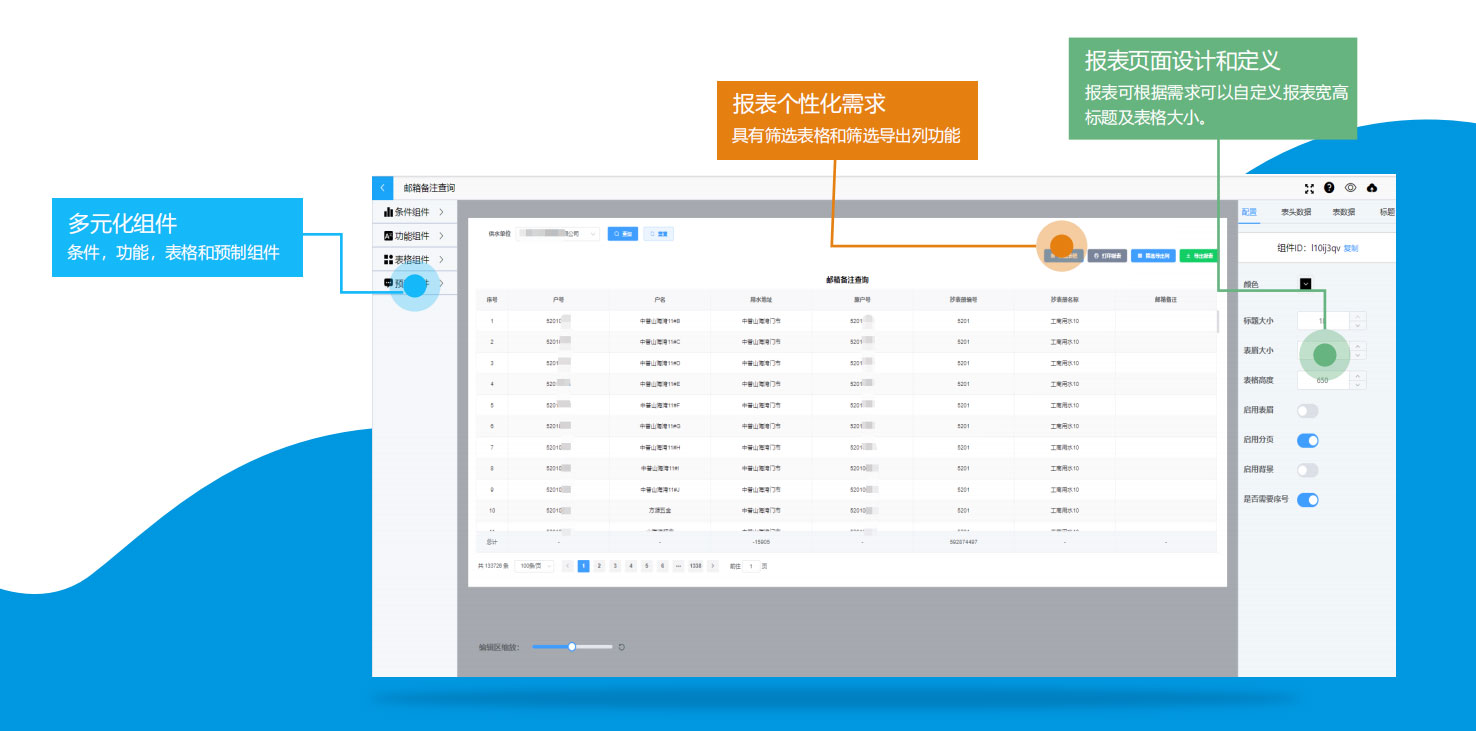The width and height of the screenshot is (1476, 731).
Task: Click the 表格高度 input field
Action: pos(1323,381)
